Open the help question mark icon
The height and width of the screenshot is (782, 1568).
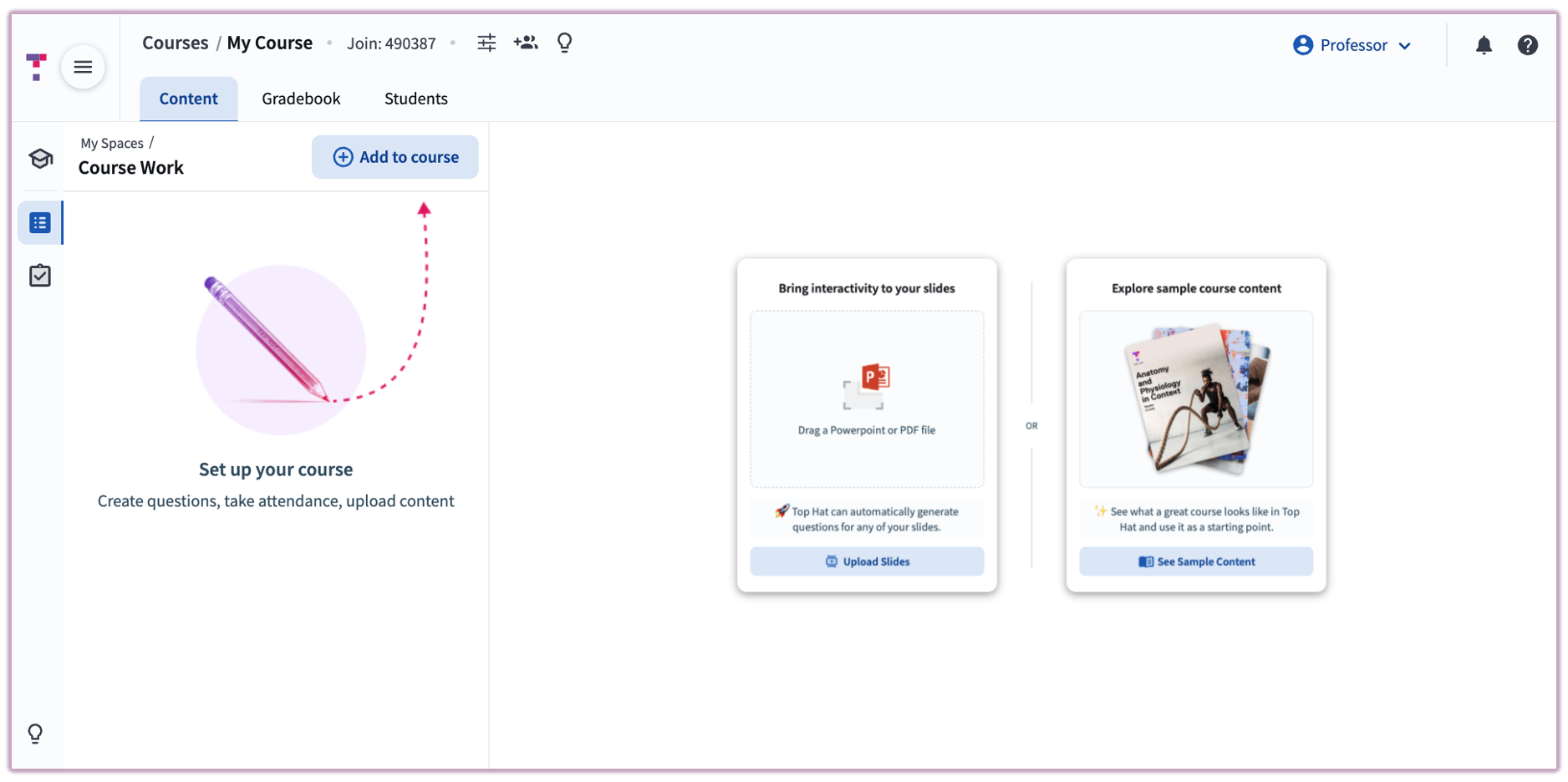[x=1529, y=45]
